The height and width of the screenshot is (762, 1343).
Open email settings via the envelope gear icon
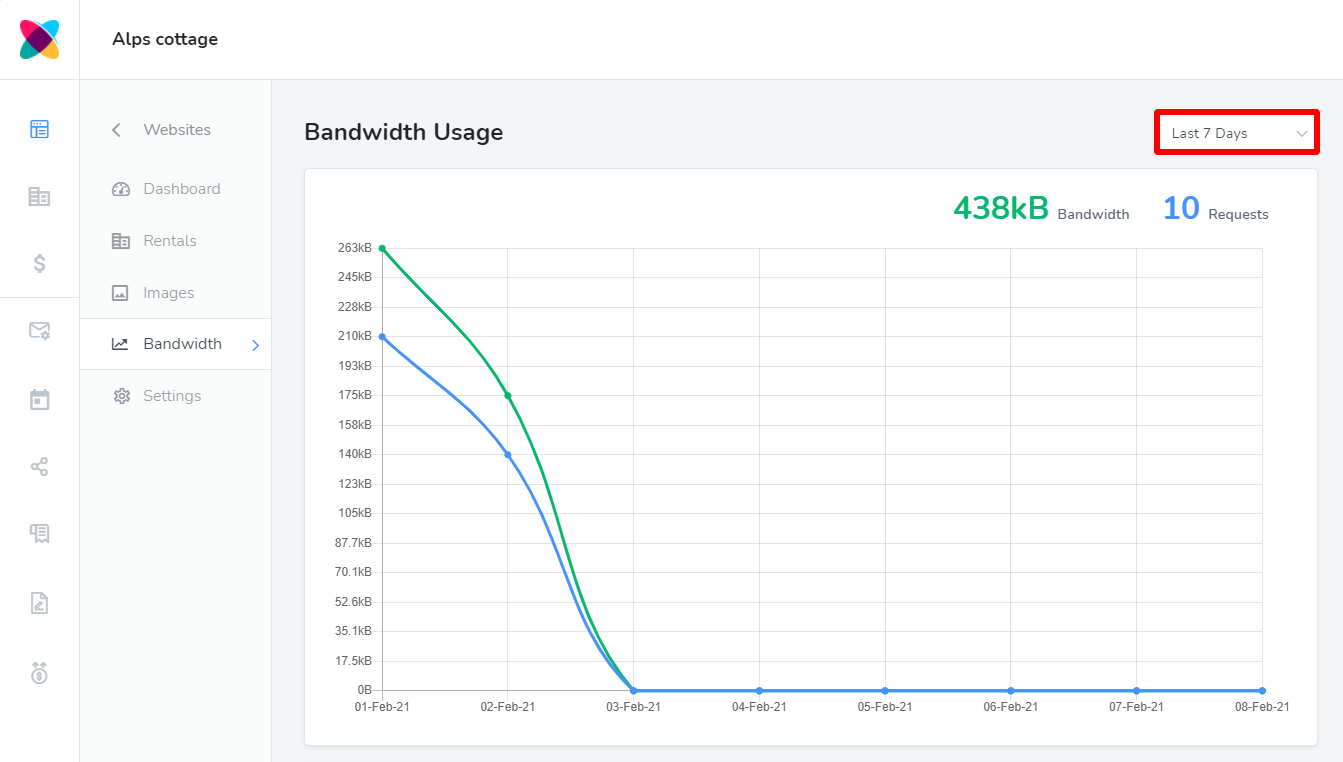click(x=39, y=331)
